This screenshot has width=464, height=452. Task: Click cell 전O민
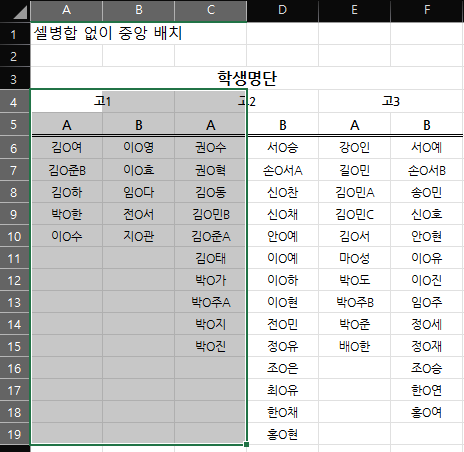(x=282, y=324)
